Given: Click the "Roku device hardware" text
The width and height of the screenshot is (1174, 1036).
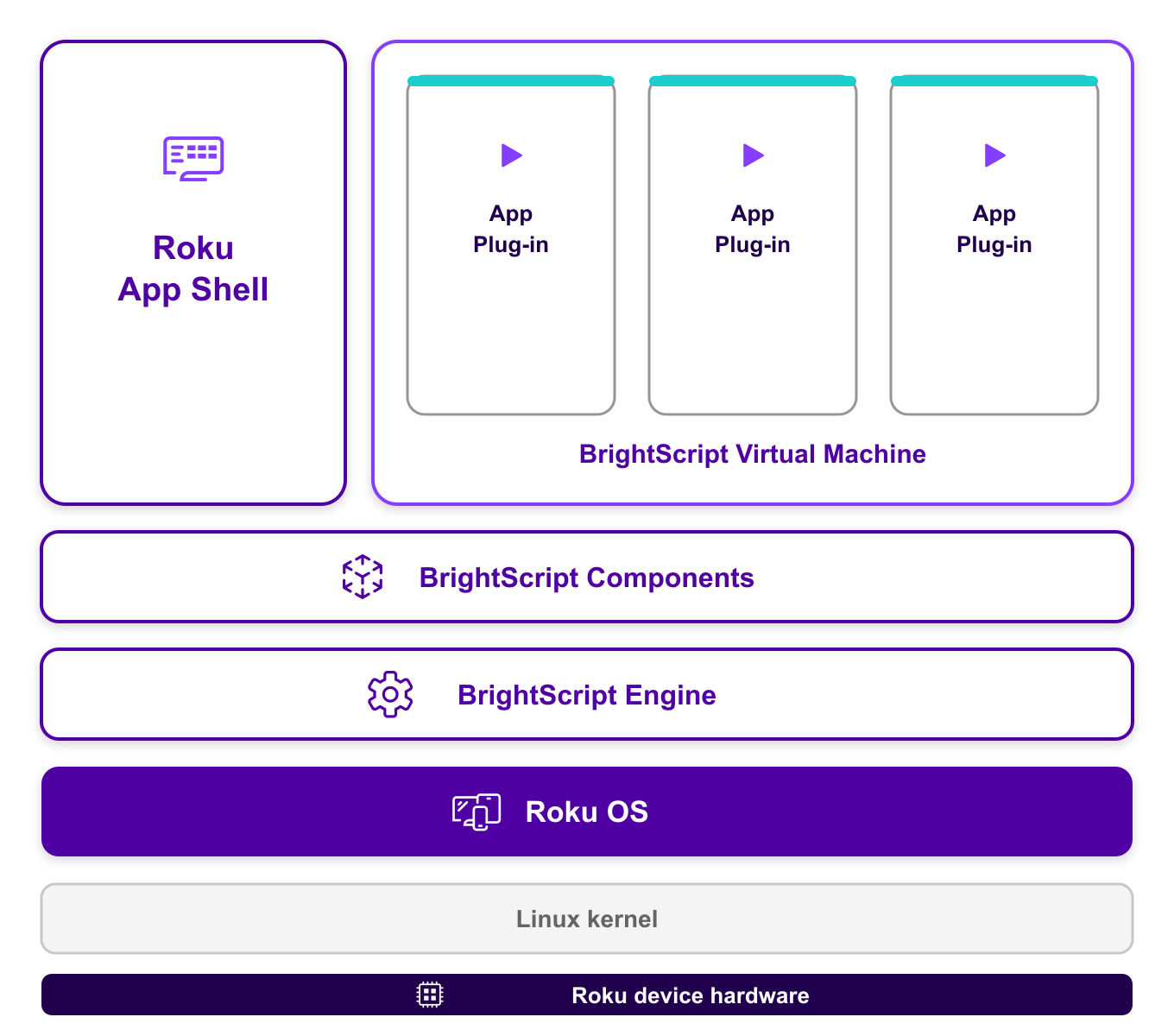Looking at the screenshot, I should click(691, 995).
